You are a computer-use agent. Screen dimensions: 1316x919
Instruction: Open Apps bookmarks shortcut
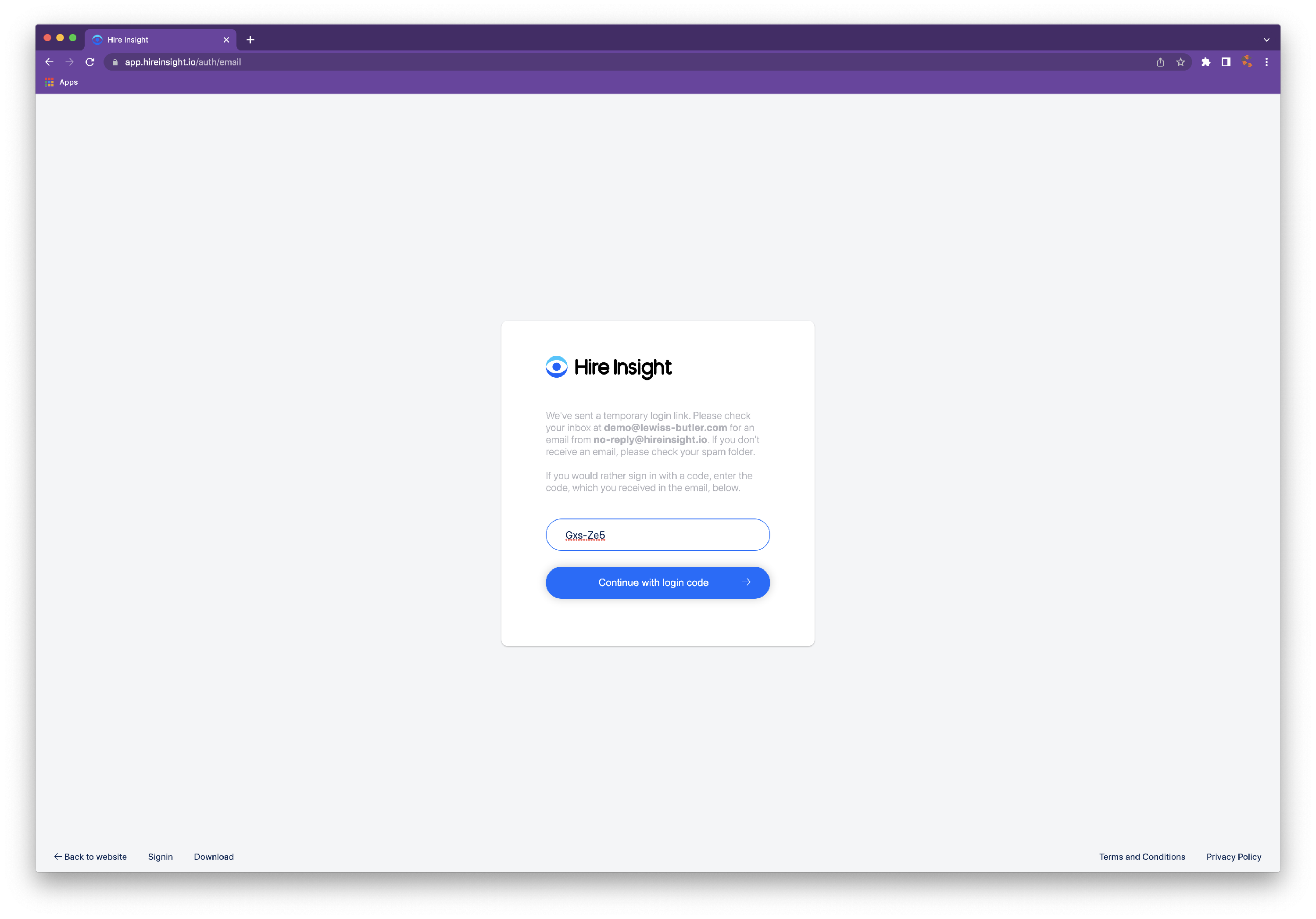pos(62,82)
